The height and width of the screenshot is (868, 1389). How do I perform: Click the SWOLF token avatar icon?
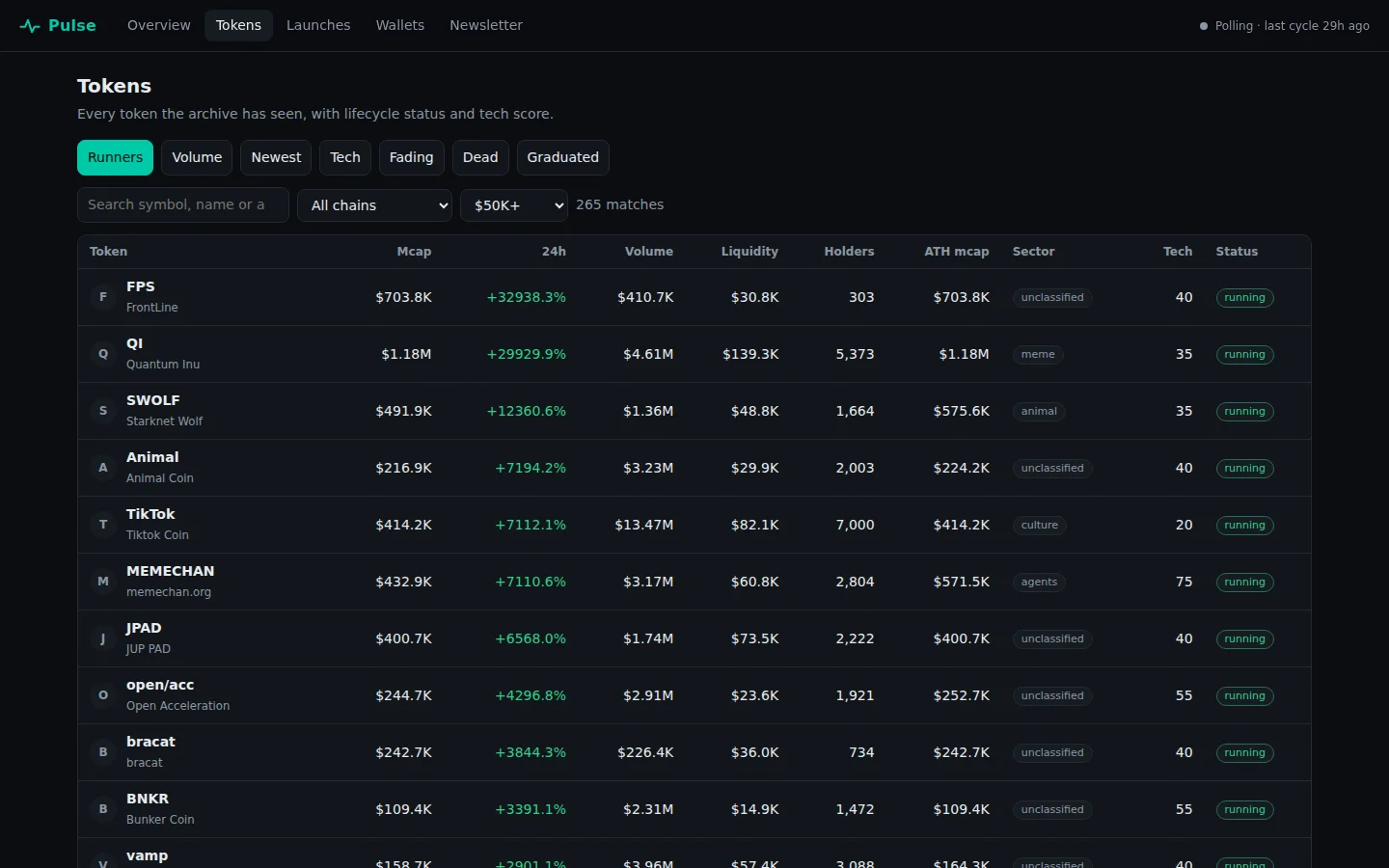(x=103, y=411)
